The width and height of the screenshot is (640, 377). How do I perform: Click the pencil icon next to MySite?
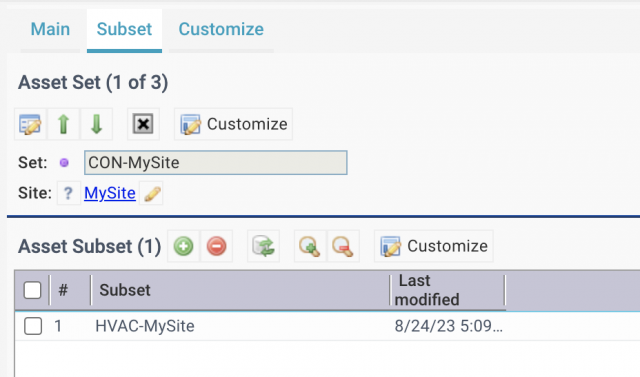point(151,193)
